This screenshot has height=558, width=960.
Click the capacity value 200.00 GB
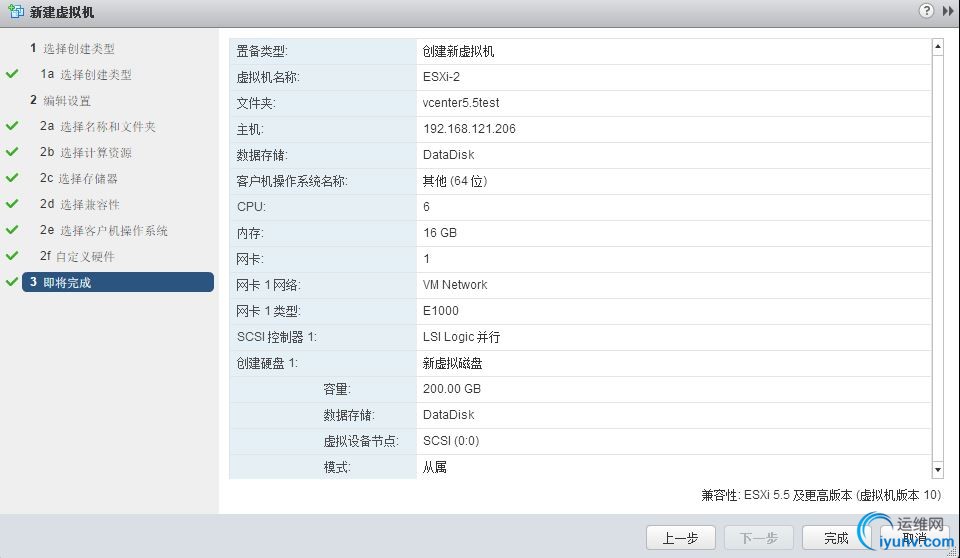[x=452, y=389]
